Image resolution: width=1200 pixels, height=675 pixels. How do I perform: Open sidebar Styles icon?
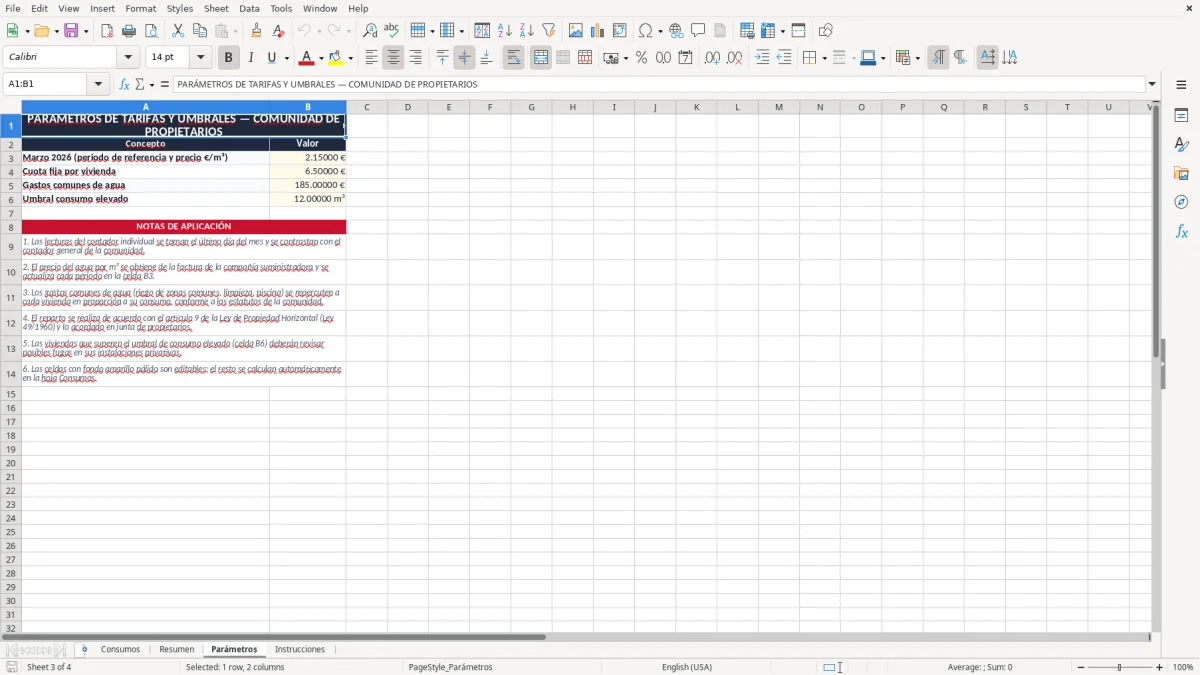[x=1181, y=145]
